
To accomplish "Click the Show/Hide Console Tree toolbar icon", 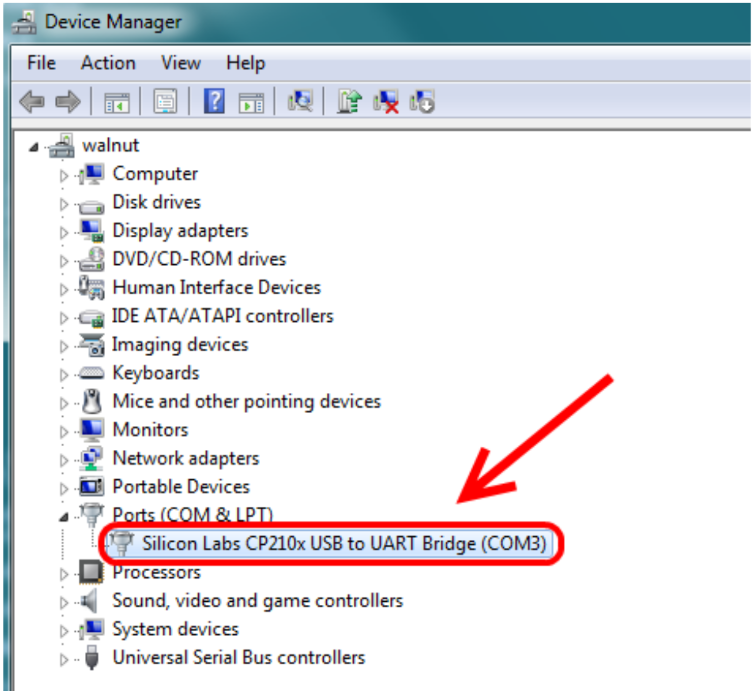I will click(x=117, y=101).
